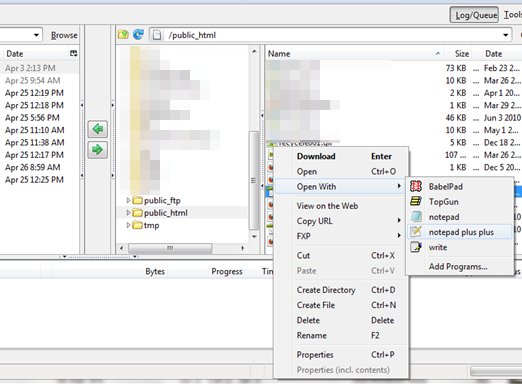Select Cut in the context menu

tap(341, 255)
